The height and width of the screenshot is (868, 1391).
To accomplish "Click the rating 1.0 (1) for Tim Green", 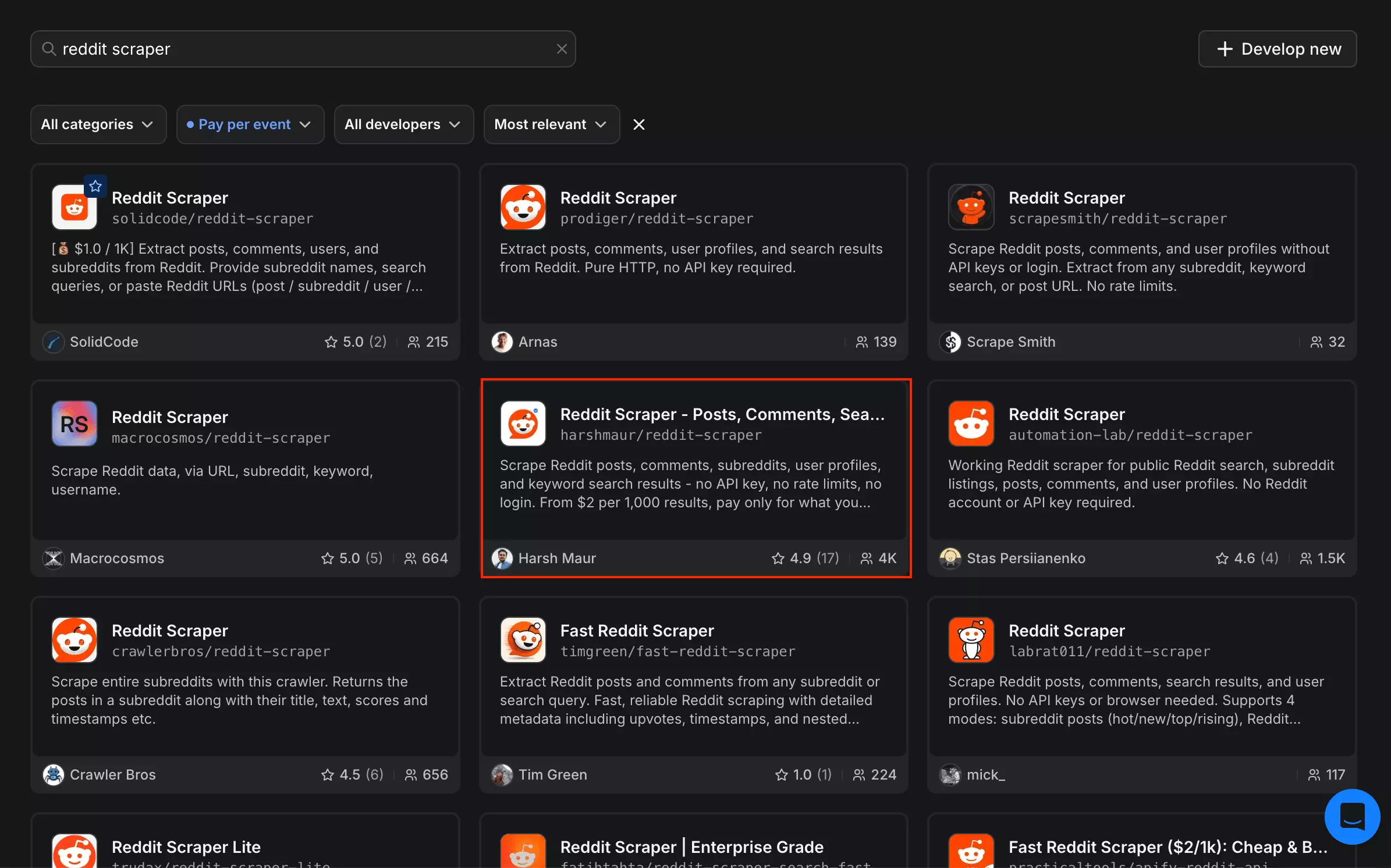I will [x=803, y=775].
